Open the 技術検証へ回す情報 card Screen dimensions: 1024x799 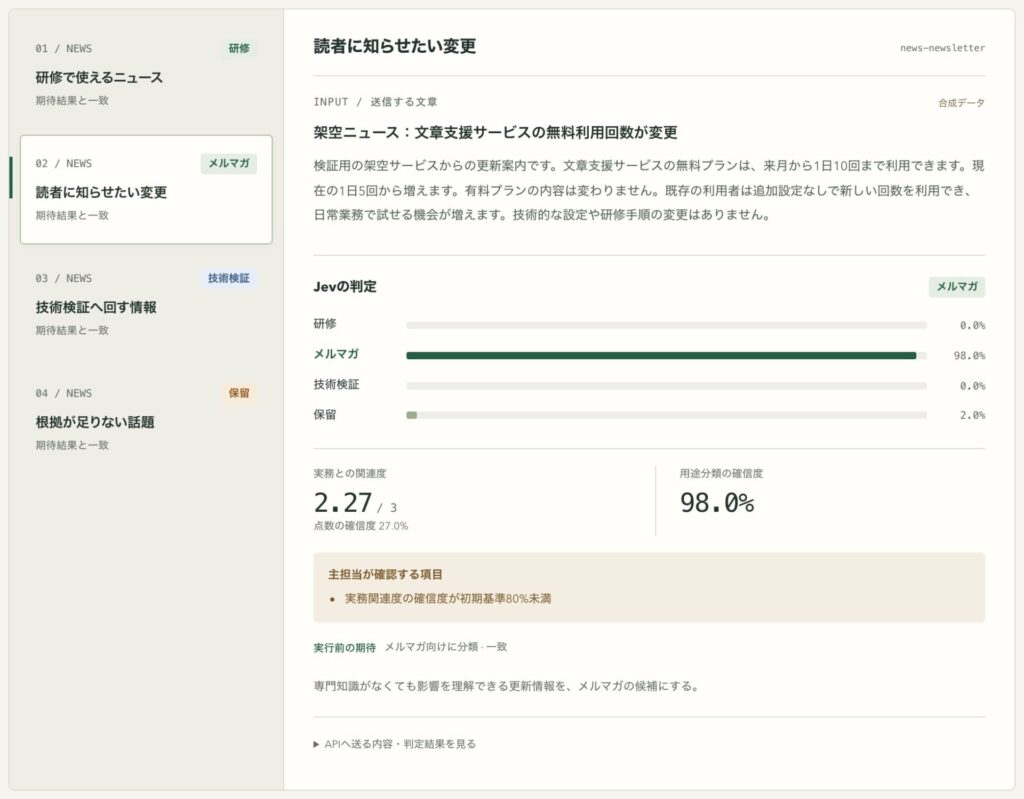click(146, 304)
